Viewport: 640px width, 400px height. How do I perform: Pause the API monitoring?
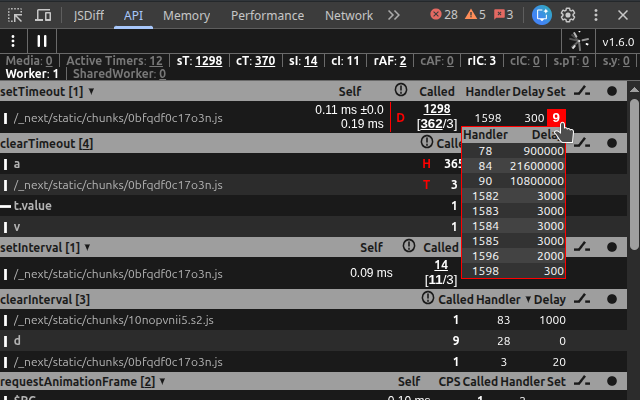point(42,41)
